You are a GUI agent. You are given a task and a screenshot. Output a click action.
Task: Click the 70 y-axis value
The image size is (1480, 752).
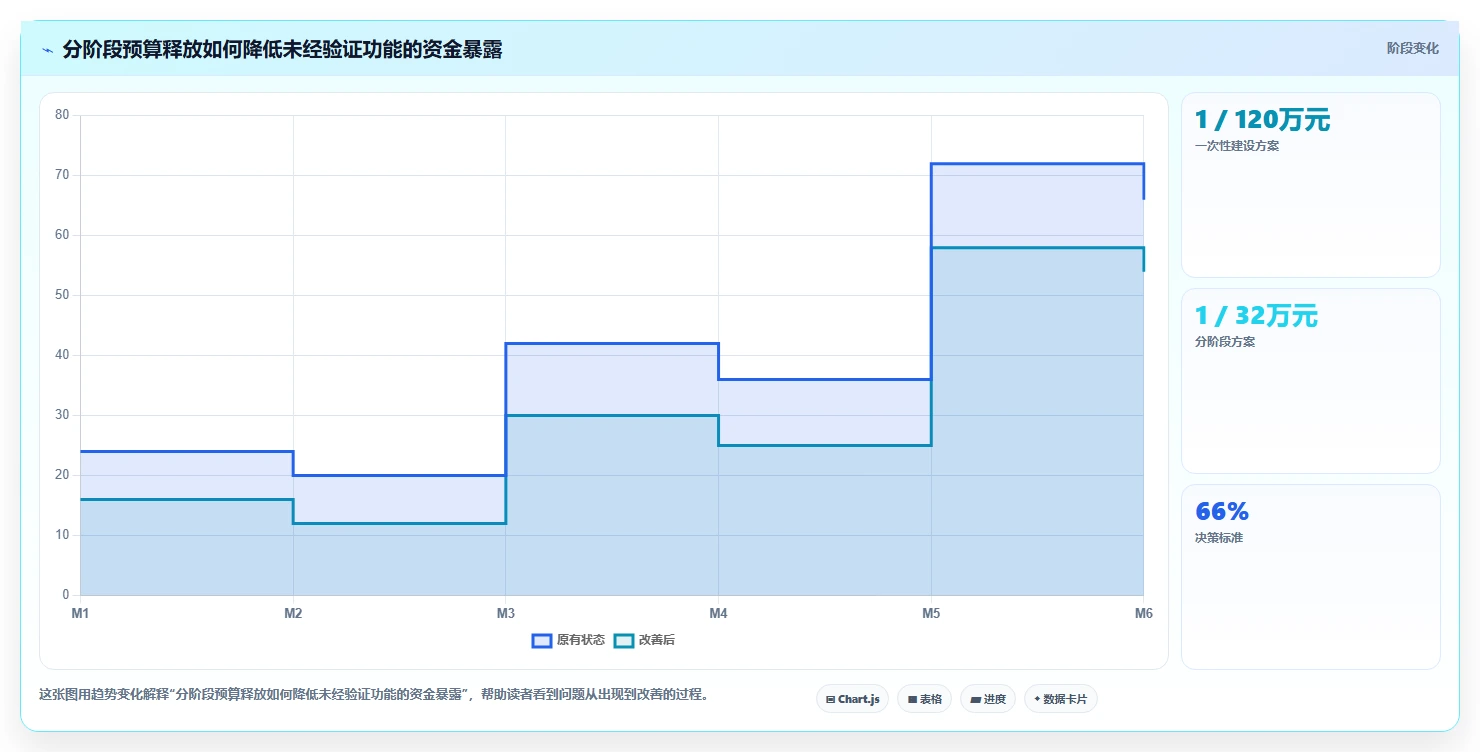(x=62, y=175)
